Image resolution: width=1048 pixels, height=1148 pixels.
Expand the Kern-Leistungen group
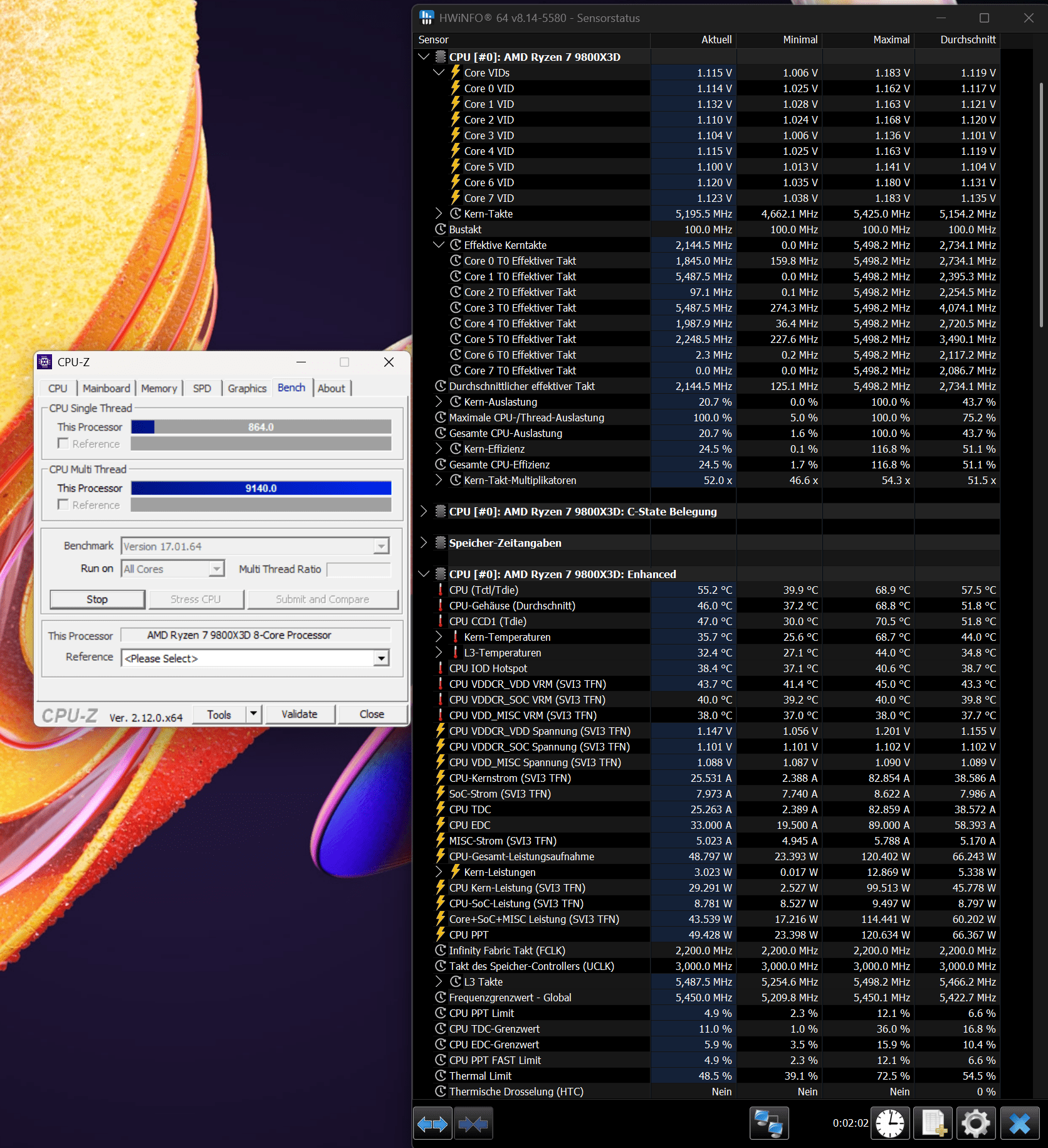439,872
